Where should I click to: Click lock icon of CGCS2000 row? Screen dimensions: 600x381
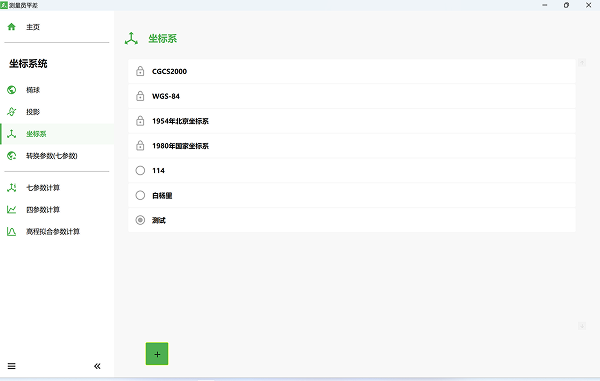click(x=140, y=71)
